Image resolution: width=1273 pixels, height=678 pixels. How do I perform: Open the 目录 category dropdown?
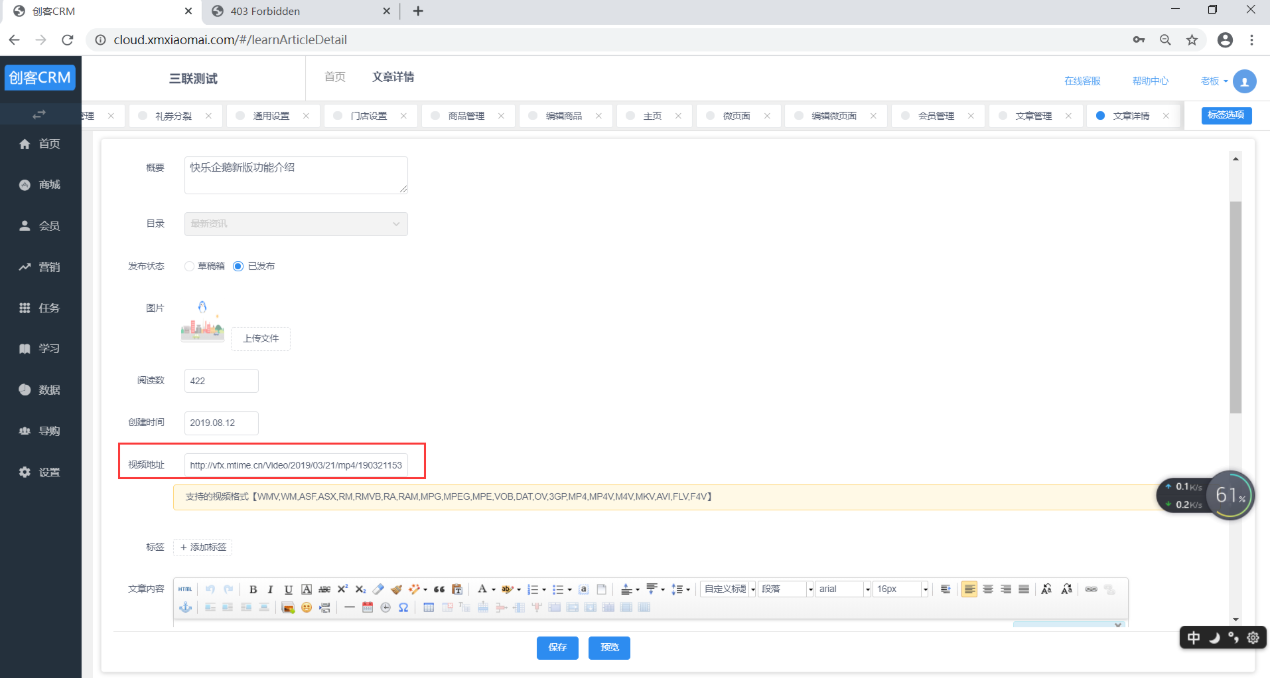click(296, 224)
